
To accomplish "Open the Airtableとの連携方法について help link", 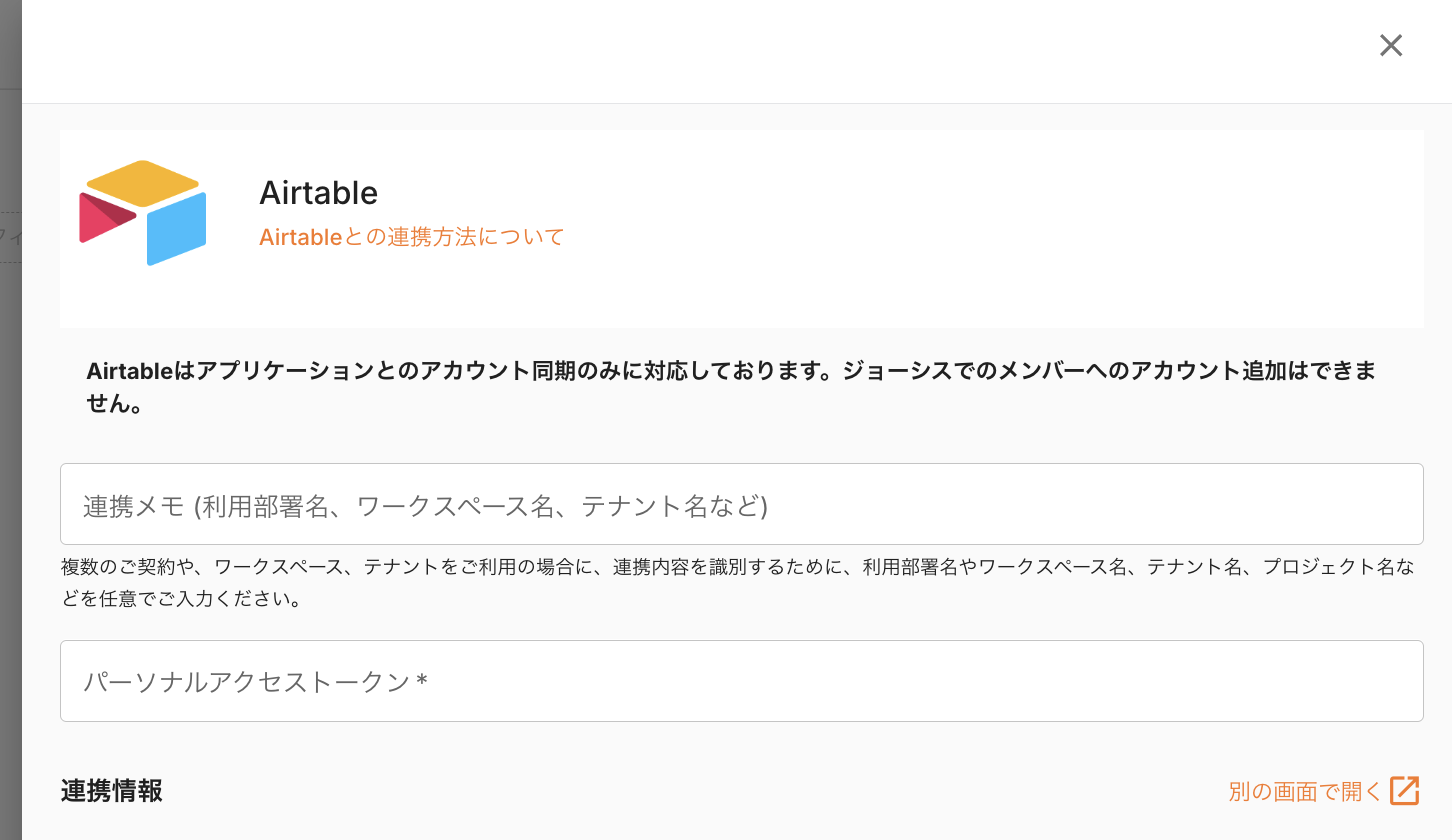I will coord(411,237).
